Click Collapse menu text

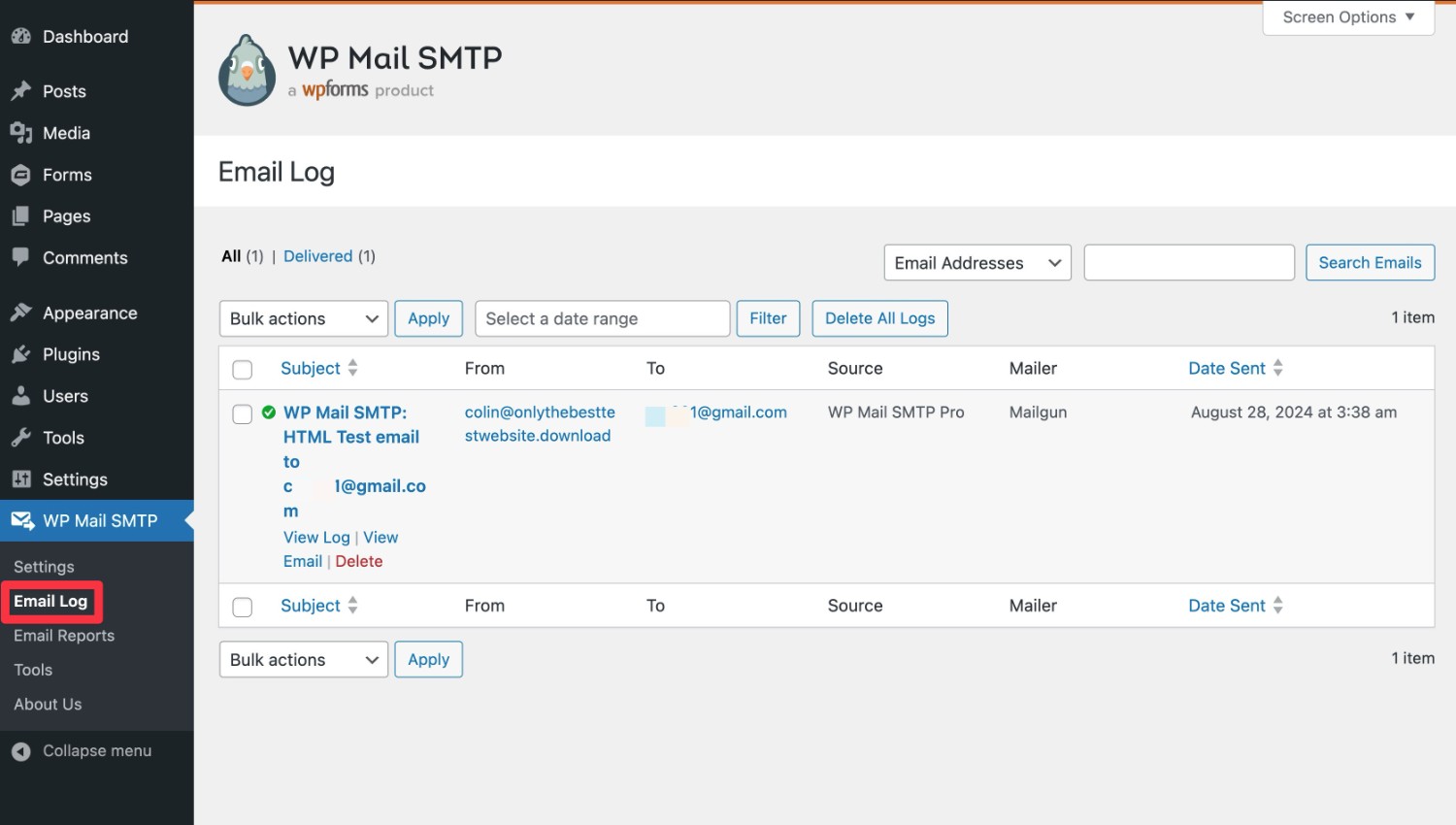coord(97,751)
